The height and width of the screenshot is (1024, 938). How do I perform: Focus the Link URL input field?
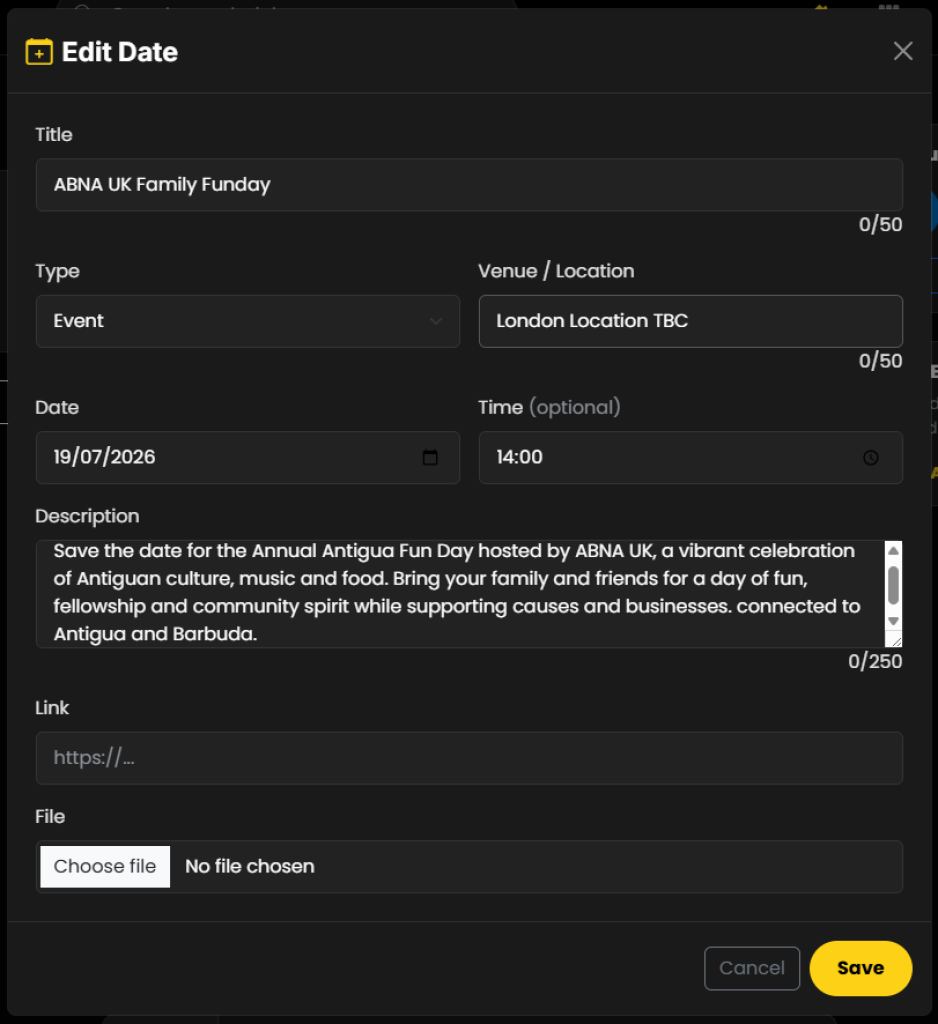(x=468, y=758)
